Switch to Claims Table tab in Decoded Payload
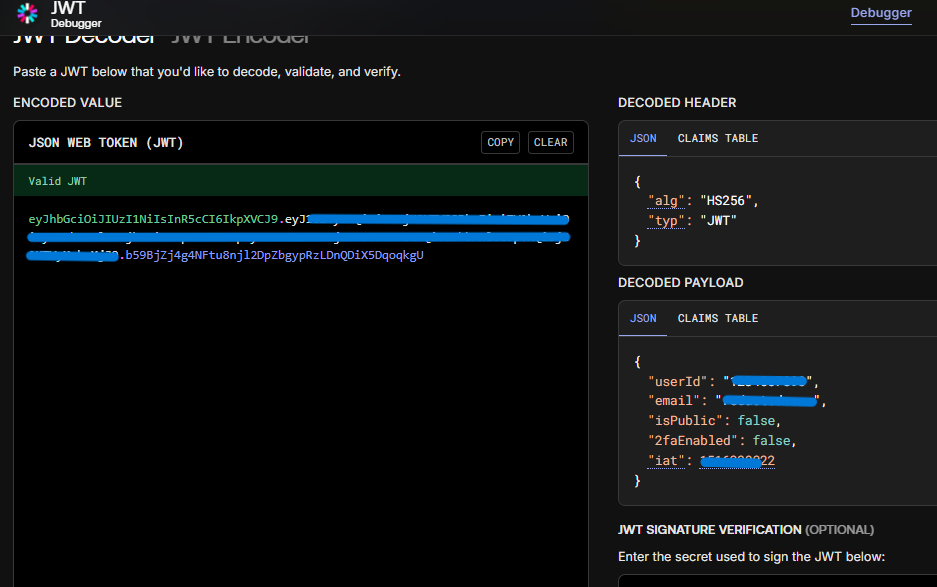The height and width of the screenshot is (587, 937). pos(718,318)
